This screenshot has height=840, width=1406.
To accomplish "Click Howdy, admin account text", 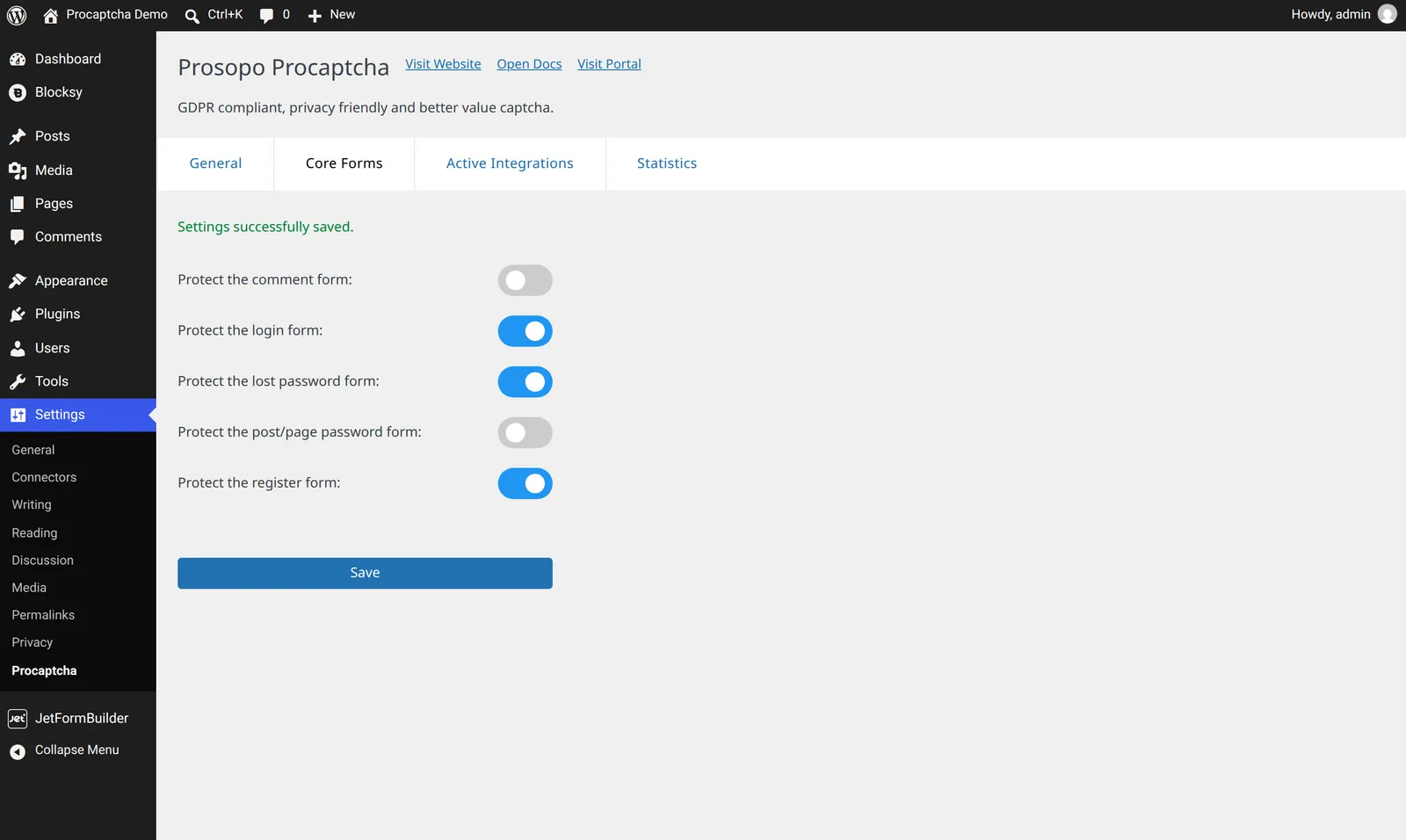I will (x=1330, y=14).
